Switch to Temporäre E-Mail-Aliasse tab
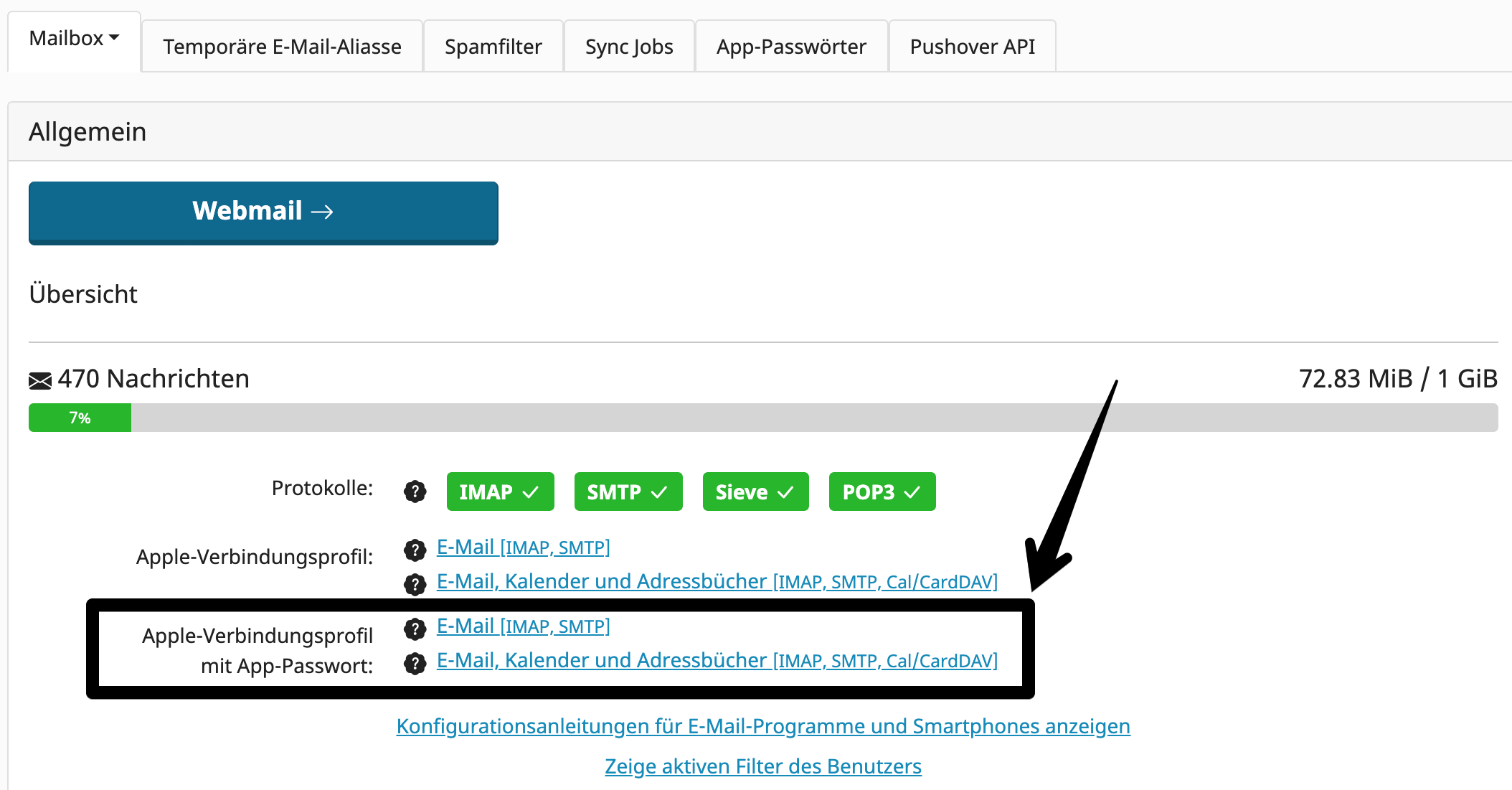This screenshot has height=790, width=1512. click(x=282, y=47)
